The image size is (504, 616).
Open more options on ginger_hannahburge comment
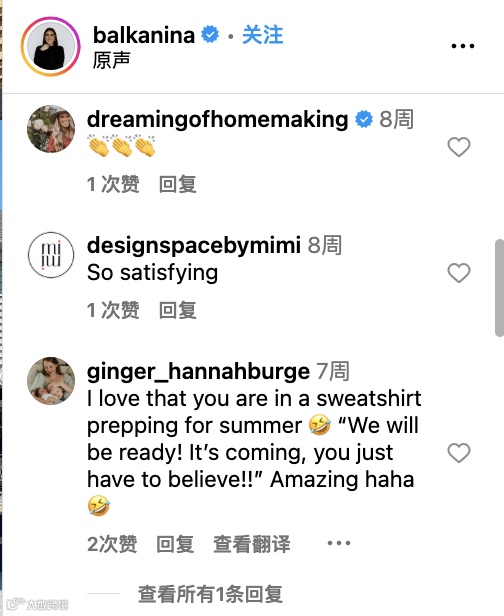click(x=339, y=543)
